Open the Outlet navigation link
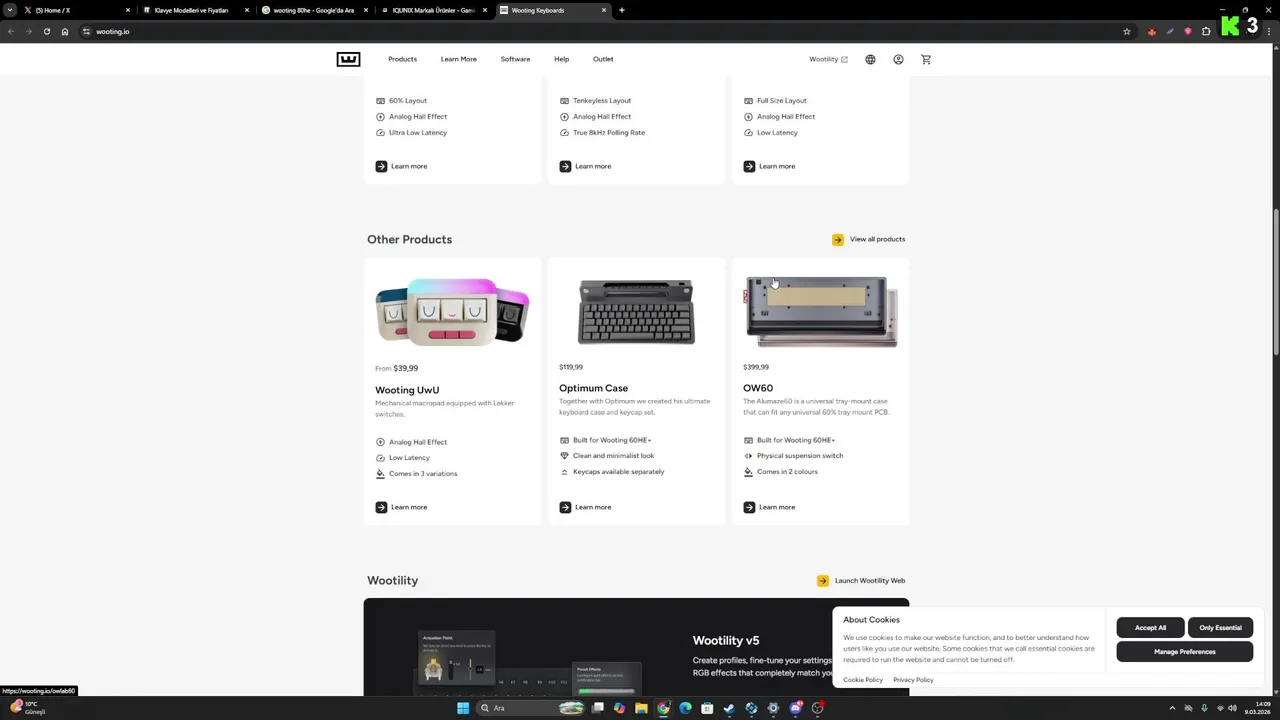 pos(603,59)
